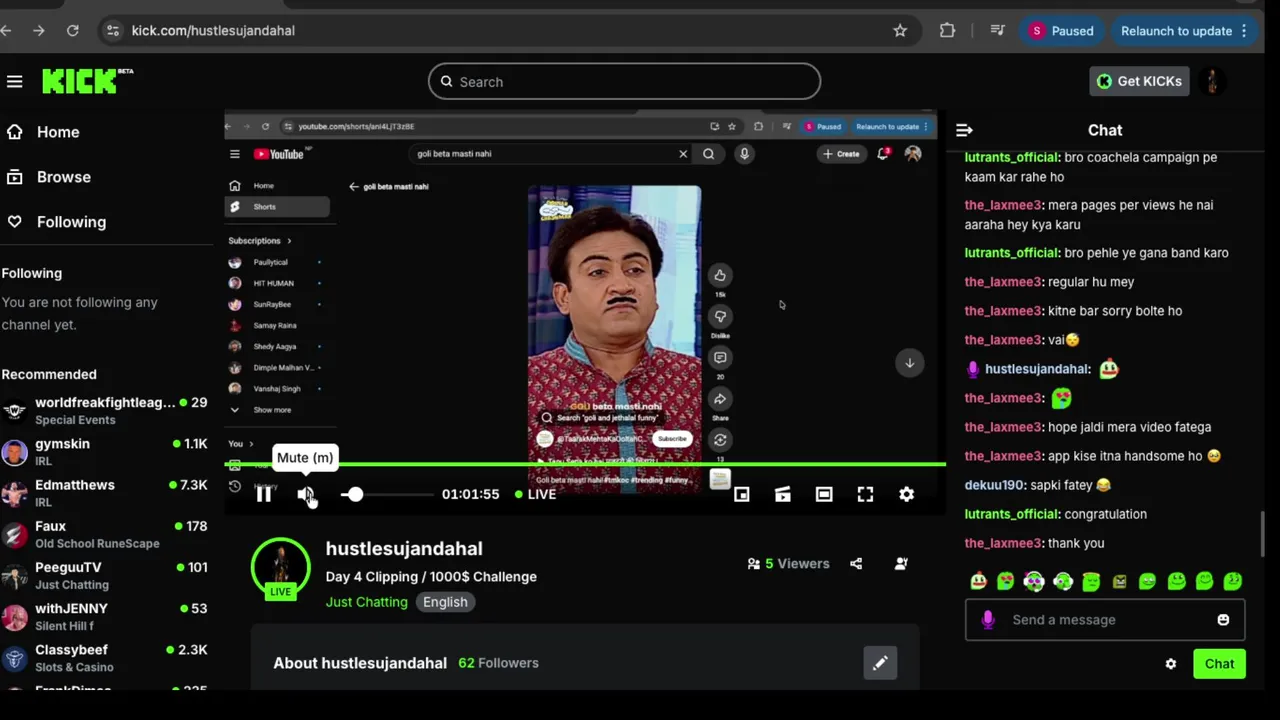Image resolution: width=1280 pixels, height=720 pixels.
Task: Click the Paused profile chip
Action: tap(1062, 31)
